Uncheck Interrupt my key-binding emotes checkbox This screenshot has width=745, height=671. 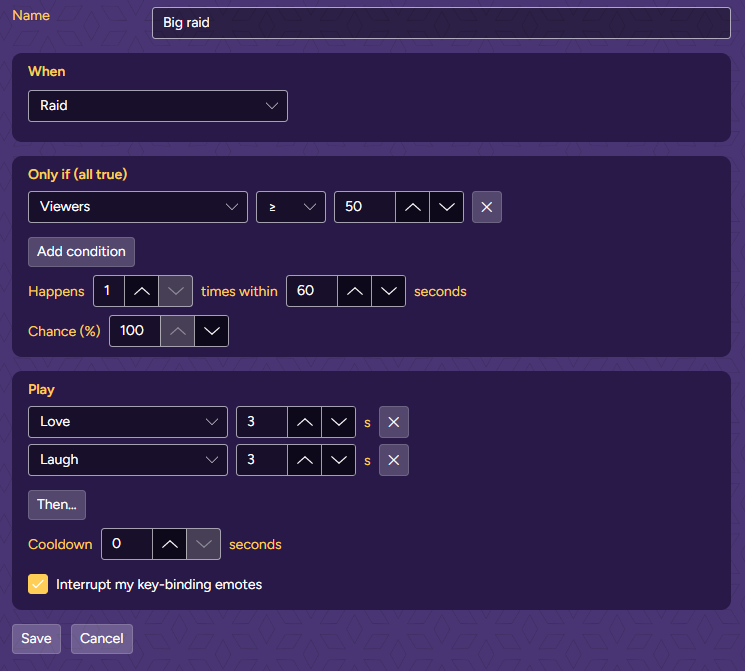point(38,584)
